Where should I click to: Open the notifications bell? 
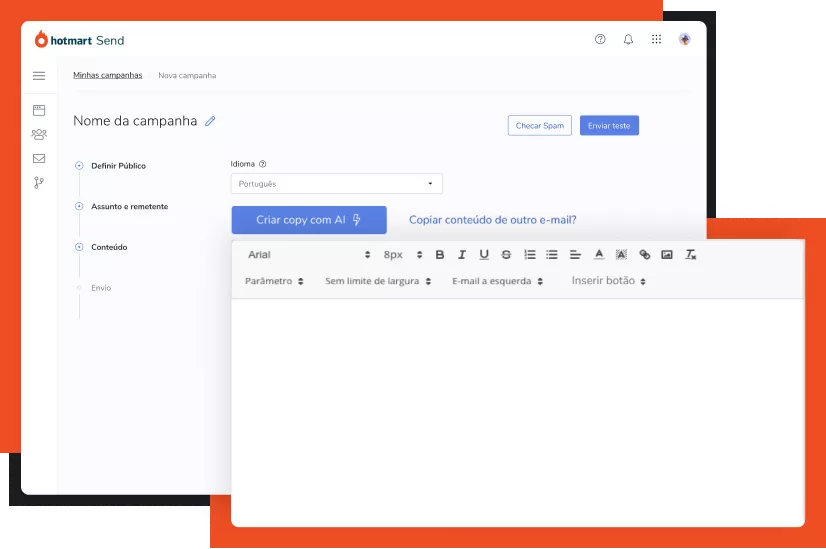[x=628, y=40]
